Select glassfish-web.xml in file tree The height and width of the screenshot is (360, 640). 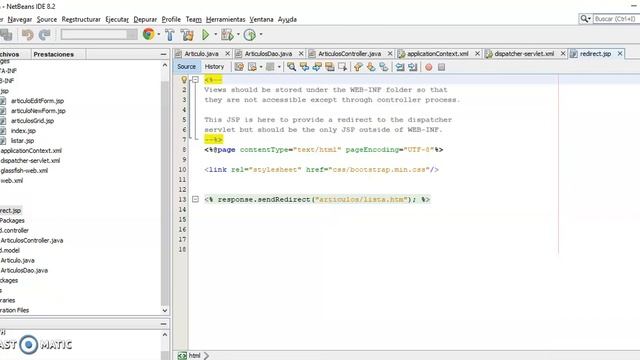(24, 171)
